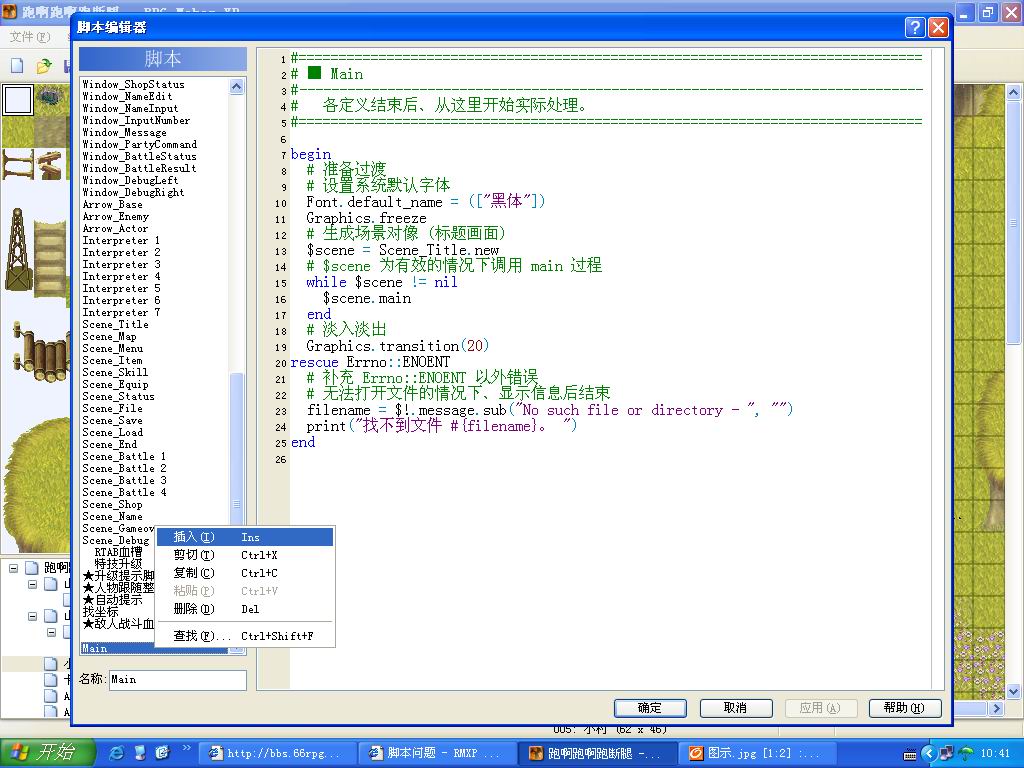
Task: Open the 开始 Start button
Action: 47,753
